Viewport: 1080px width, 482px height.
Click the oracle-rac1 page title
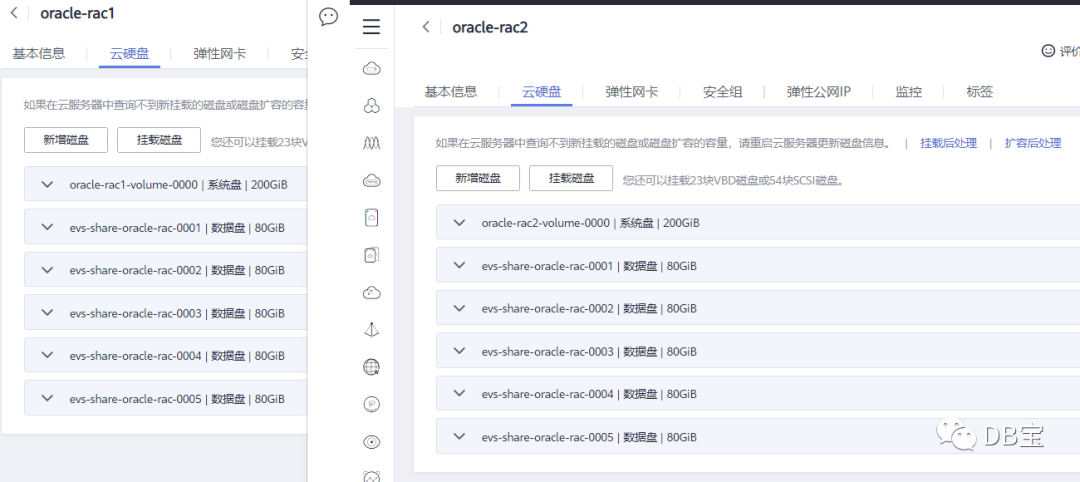point(77,13)
